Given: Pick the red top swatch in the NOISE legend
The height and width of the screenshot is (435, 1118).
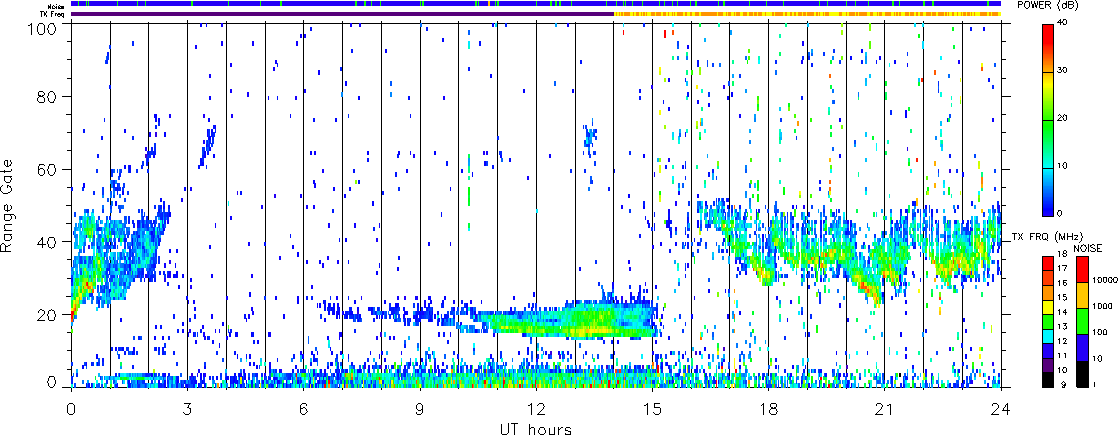Looking at the screenshot, I should pos(1082,270).
